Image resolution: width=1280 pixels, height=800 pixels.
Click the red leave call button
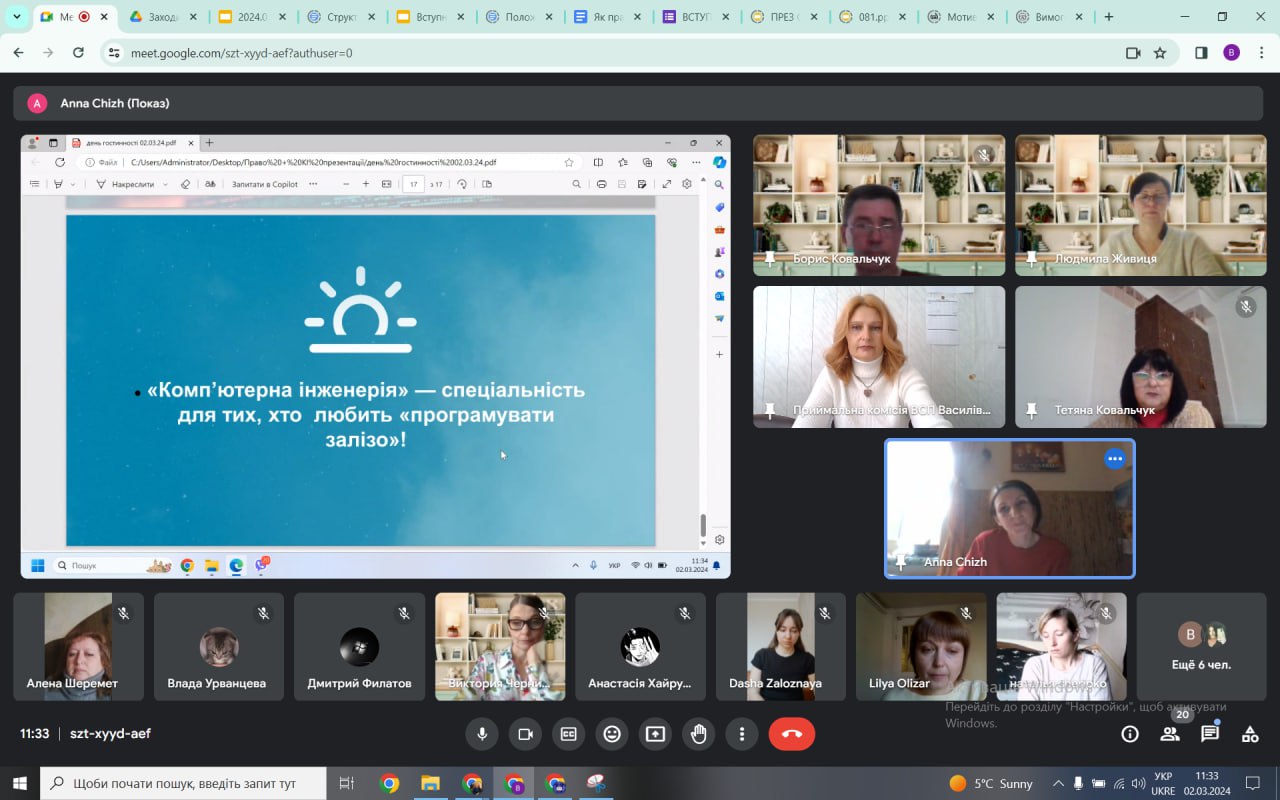[x=791, y=734]
